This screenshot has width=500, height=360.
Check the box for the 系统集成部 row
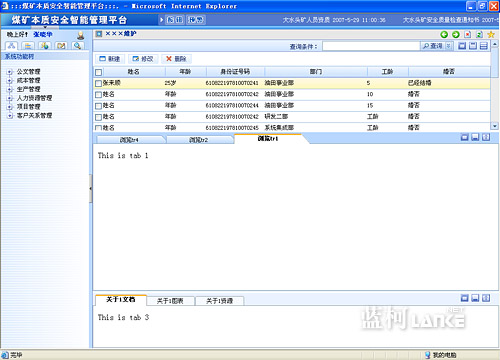coord(98,128)
